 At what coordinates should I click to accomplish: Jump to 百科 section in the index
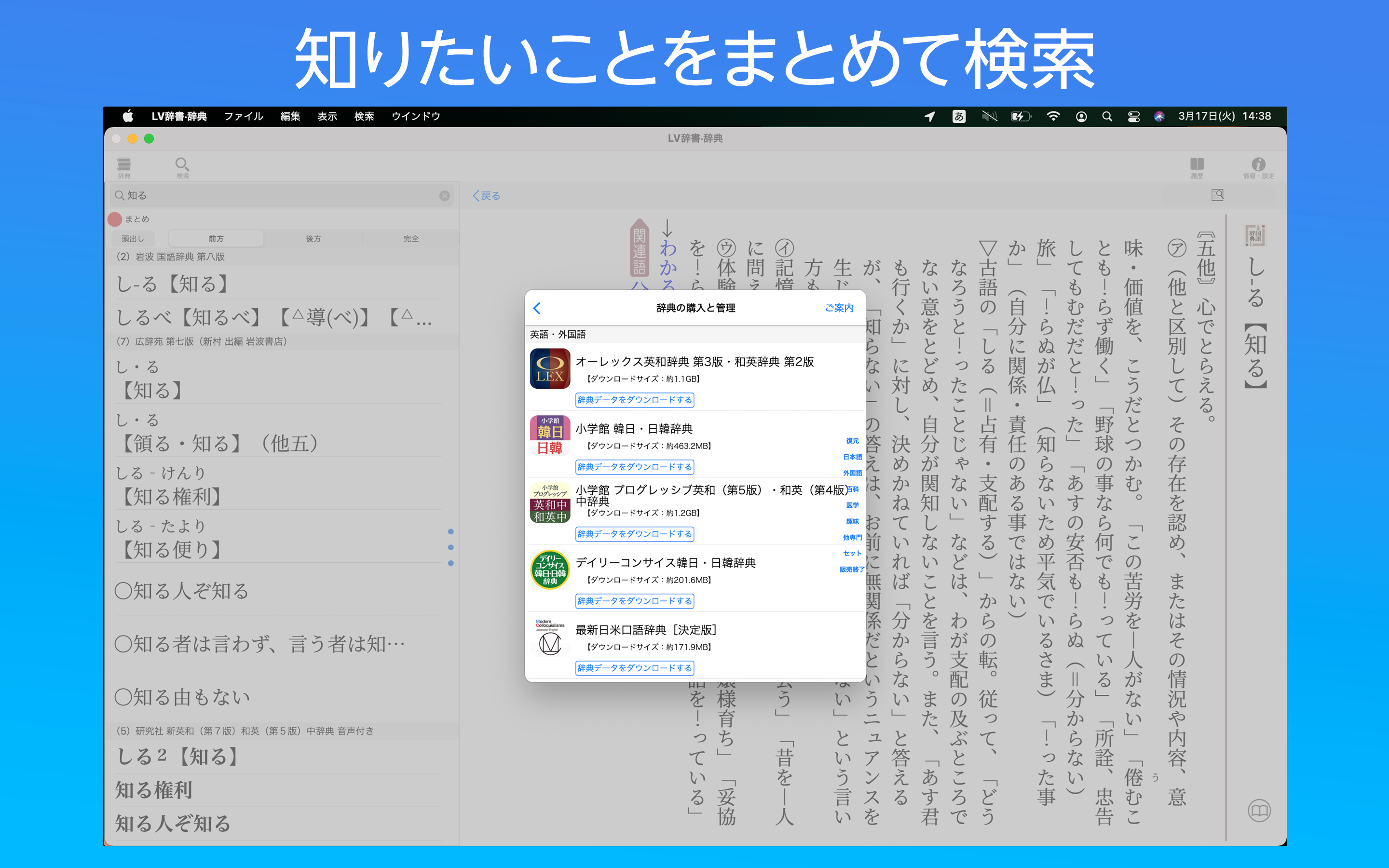(852, 489)
